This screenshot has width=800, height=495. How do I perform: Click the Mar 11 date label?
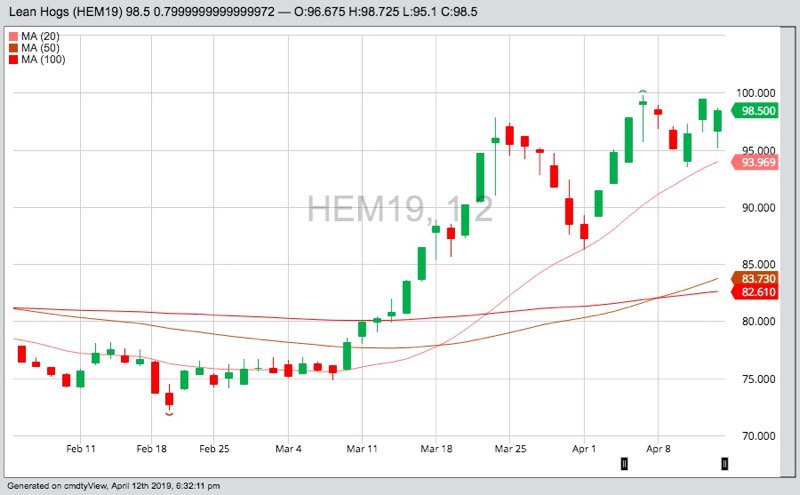(x=362, y=449)
